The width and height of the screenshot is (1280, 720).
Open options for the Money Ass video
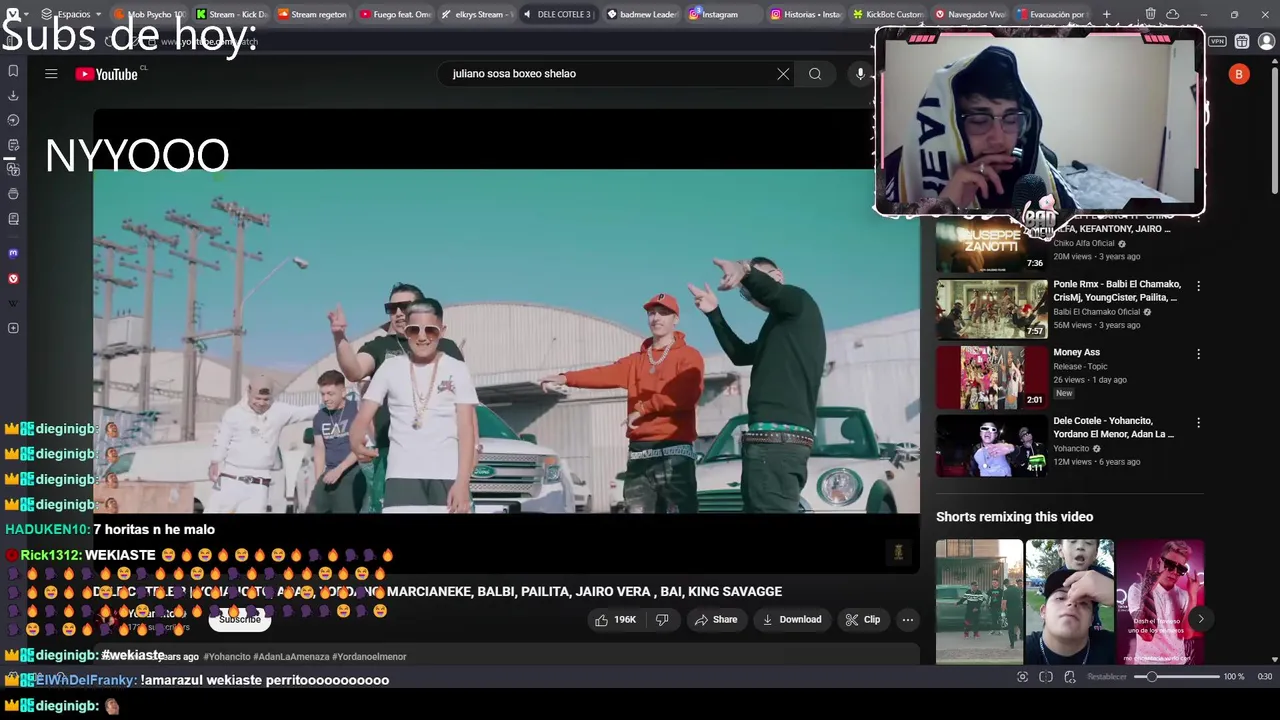1198,354
